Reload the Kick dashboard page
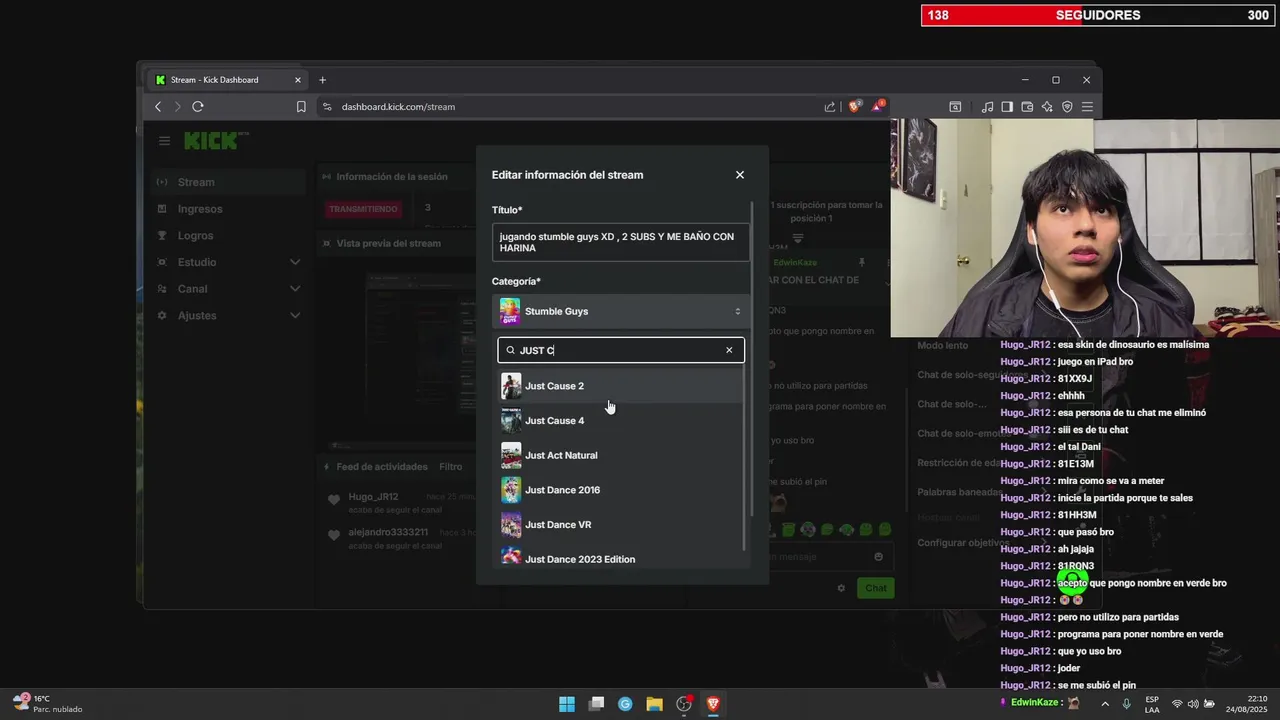 tap(198, 107)
